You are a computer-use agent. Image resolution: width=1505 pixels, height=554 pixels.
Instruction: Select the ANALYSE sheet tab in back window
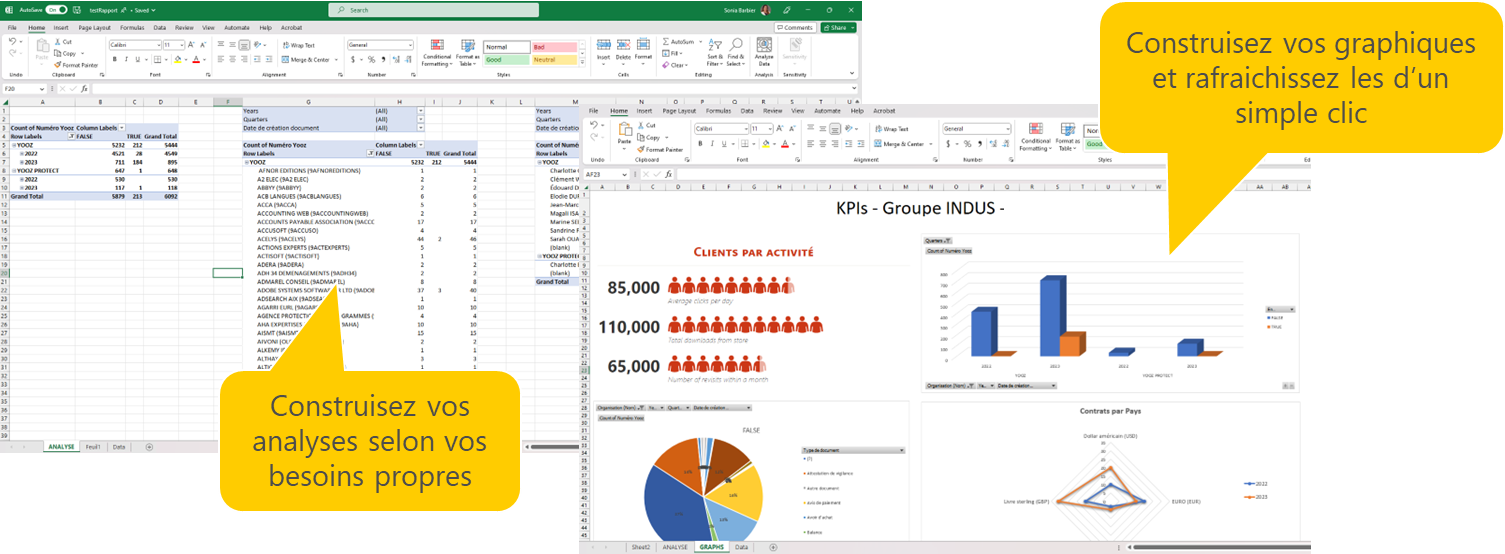60,447
